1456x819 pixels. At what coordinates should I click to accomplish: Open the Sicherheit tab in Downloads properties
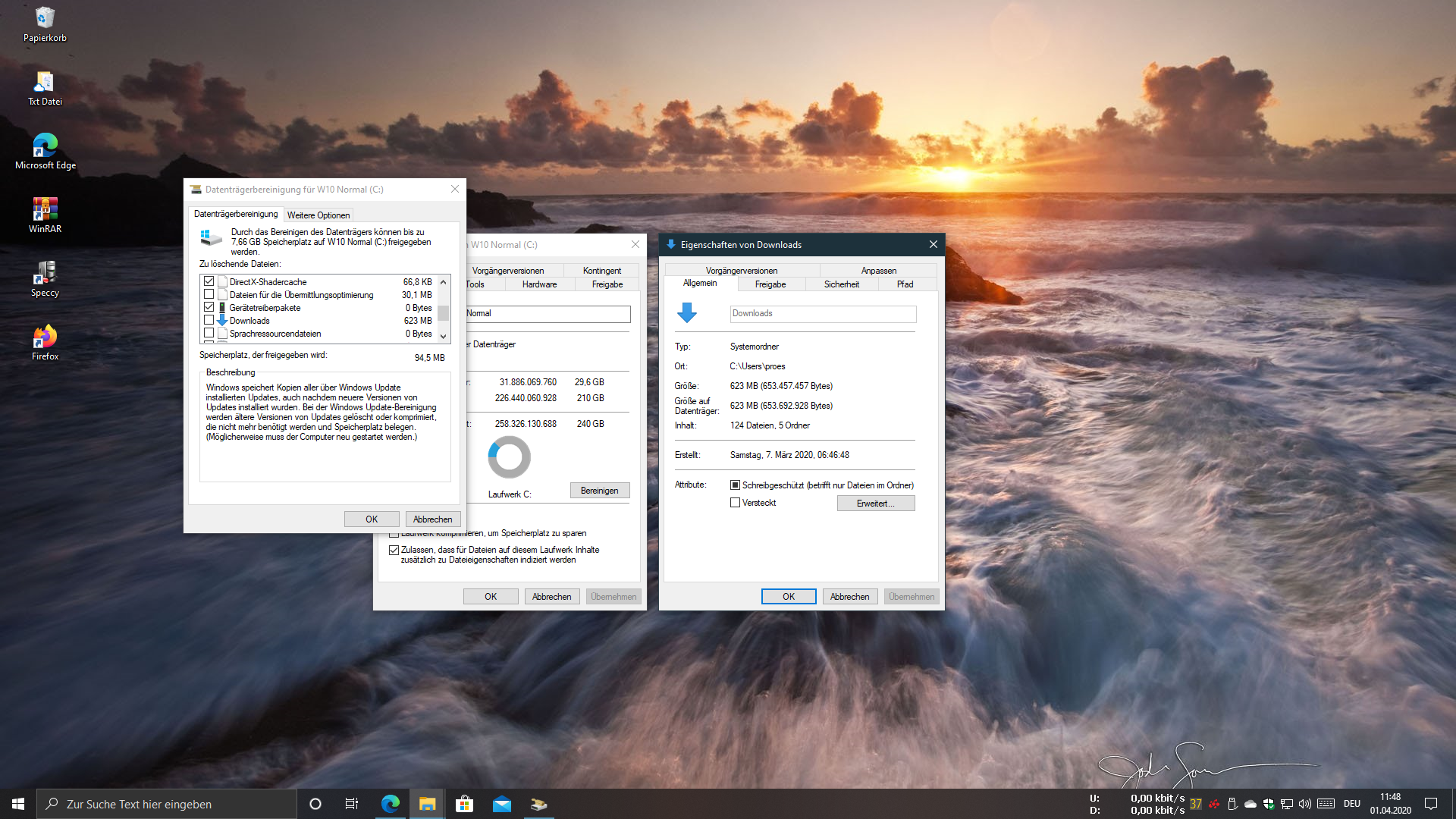[841, 284]
